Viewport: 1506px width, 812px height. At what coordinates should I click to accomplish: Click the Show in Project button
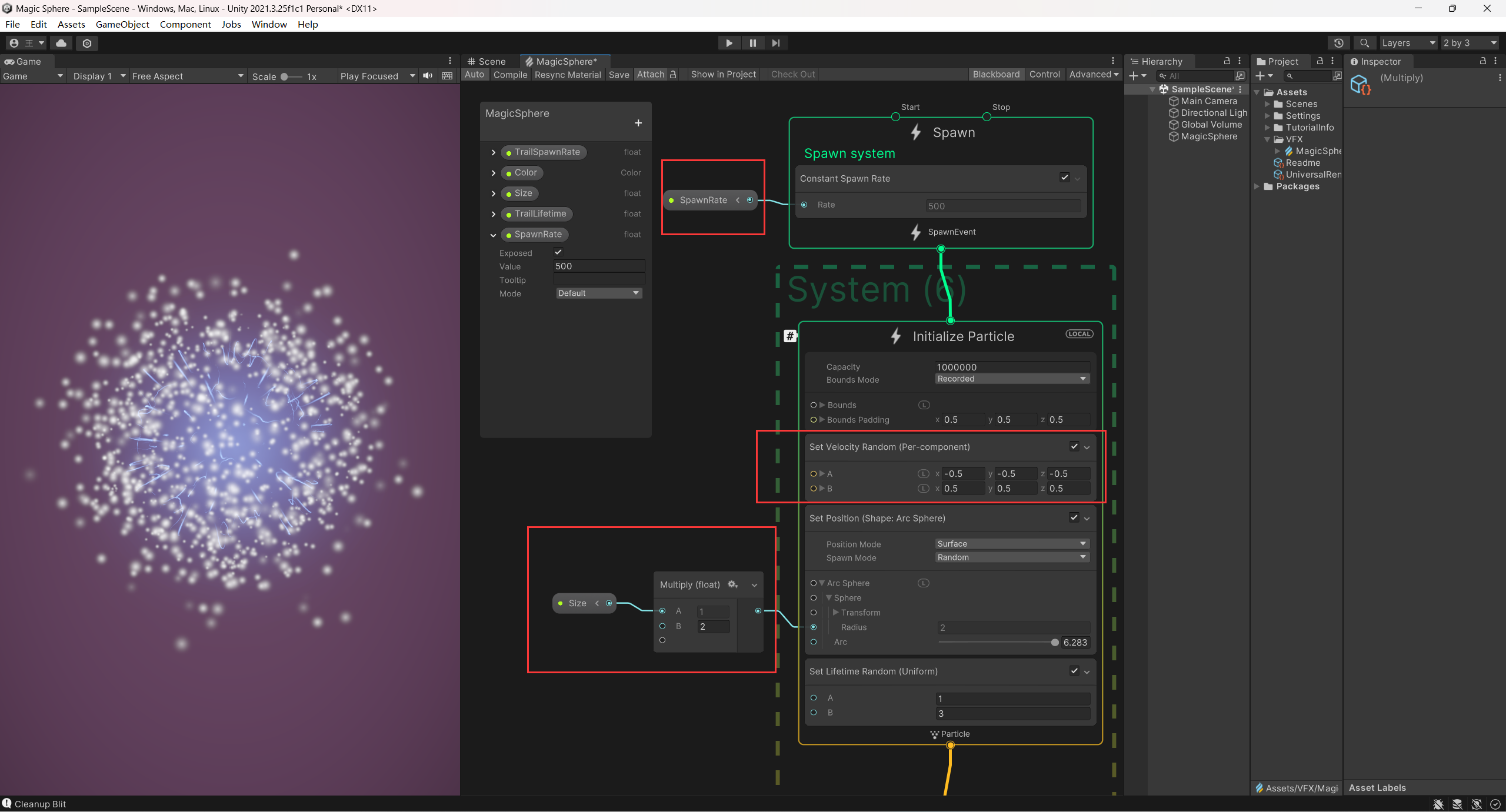tap(723, 75)
